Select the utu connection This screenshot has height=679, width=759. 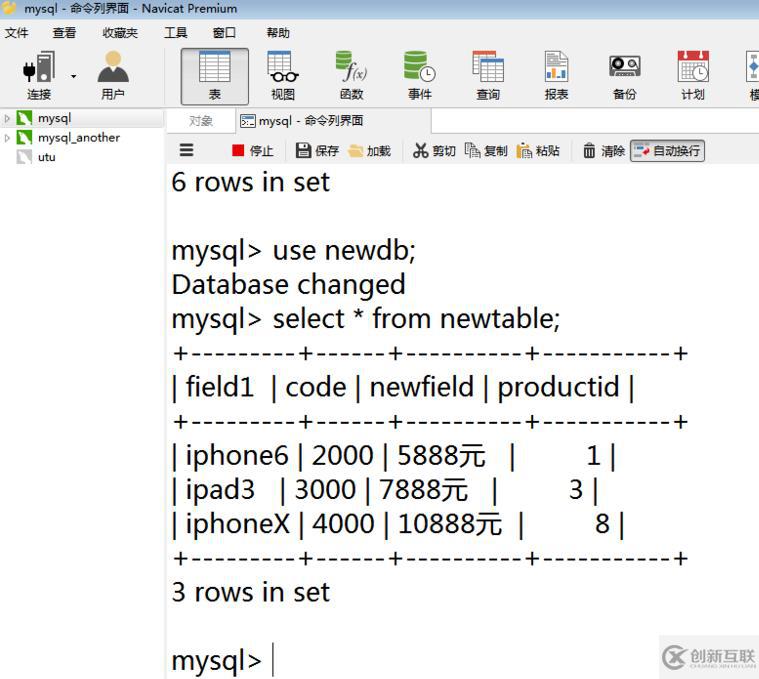[x=46, y=157]
